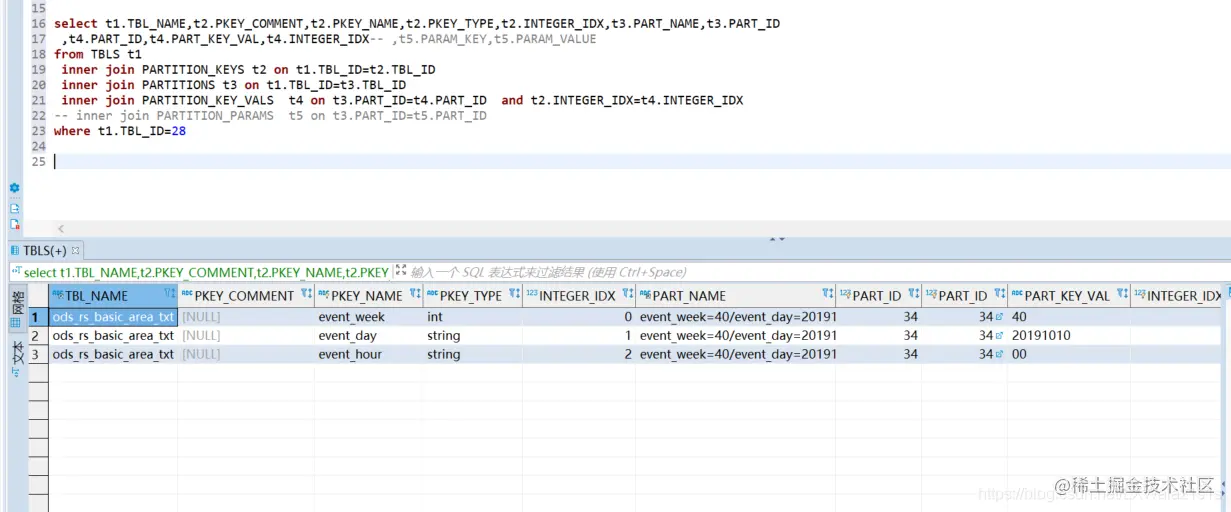Click the blue gear icon beside the editor

tap(14, 187)
